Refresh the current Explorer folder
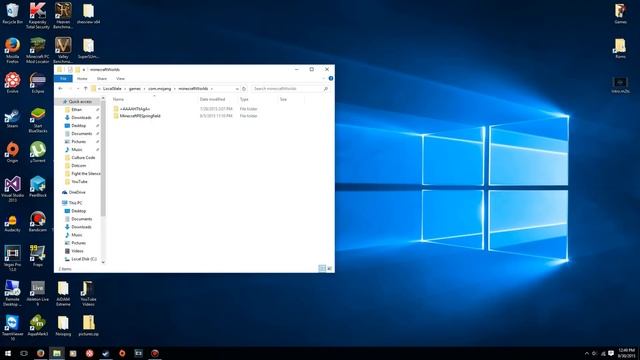This screenshot has height=360, width=640. click(244, 89)
